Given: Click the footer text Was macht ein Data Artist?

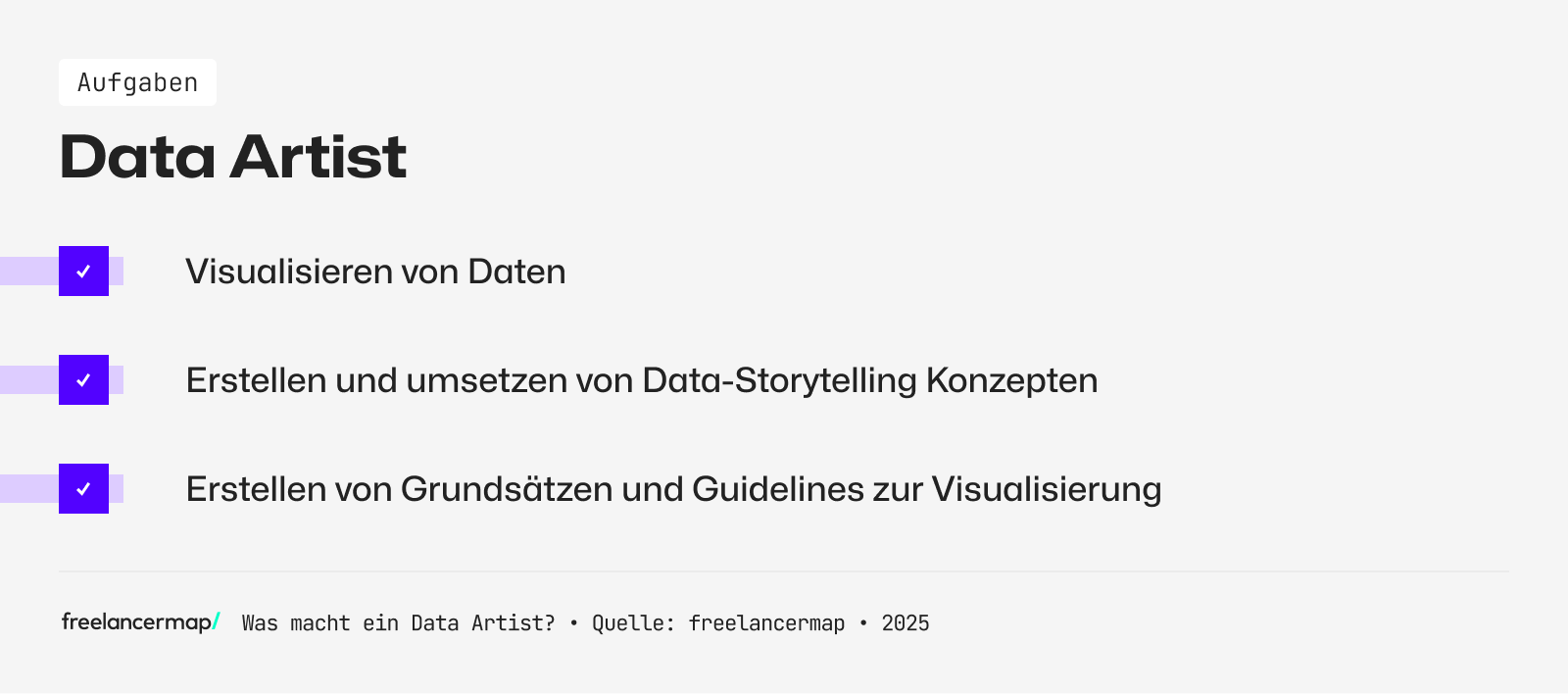Looking at the screenshot, I should [398, 623].
